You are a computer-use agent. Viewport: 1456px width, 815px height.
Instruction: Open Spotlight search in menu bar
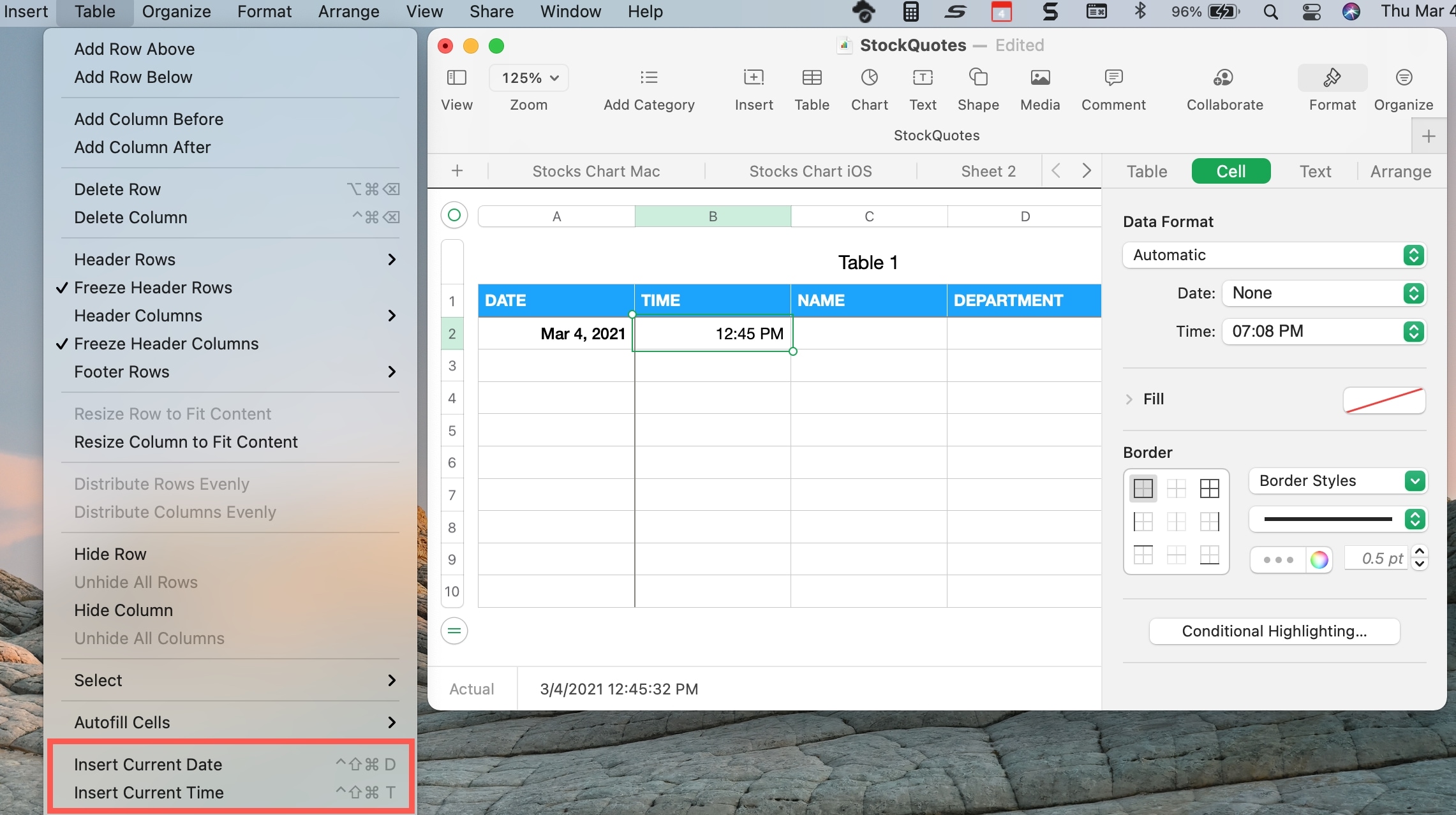tap(1270, 12)
